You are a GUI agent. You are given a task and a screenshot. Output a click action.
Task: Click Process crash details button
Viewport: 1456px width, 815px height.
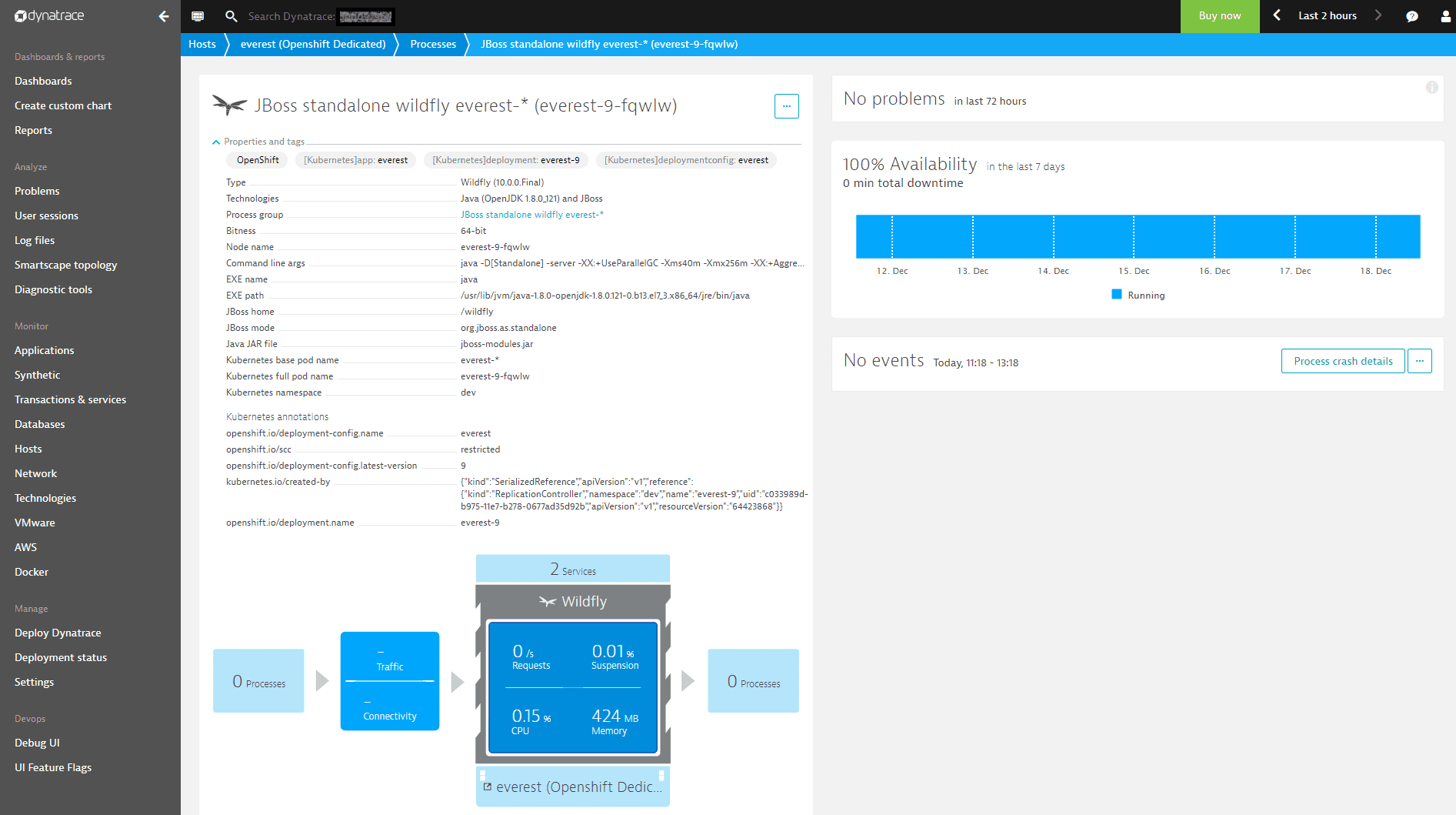click(1343, 361)
